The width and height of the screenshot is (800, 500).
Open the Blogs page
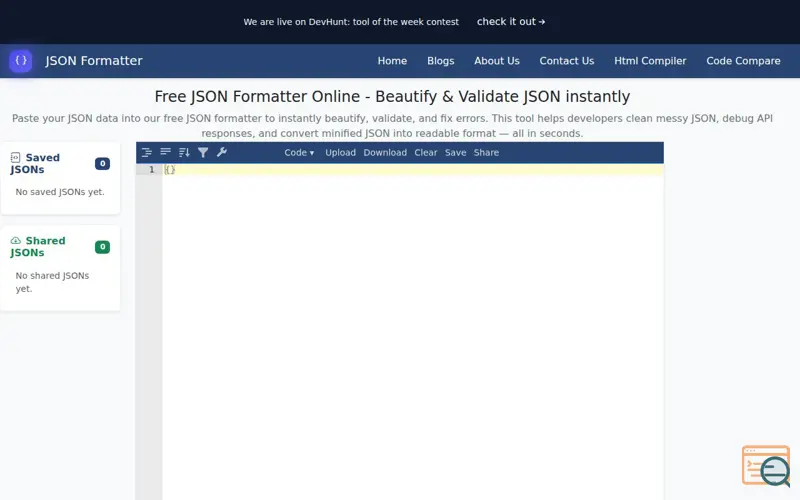coord(440,61)
